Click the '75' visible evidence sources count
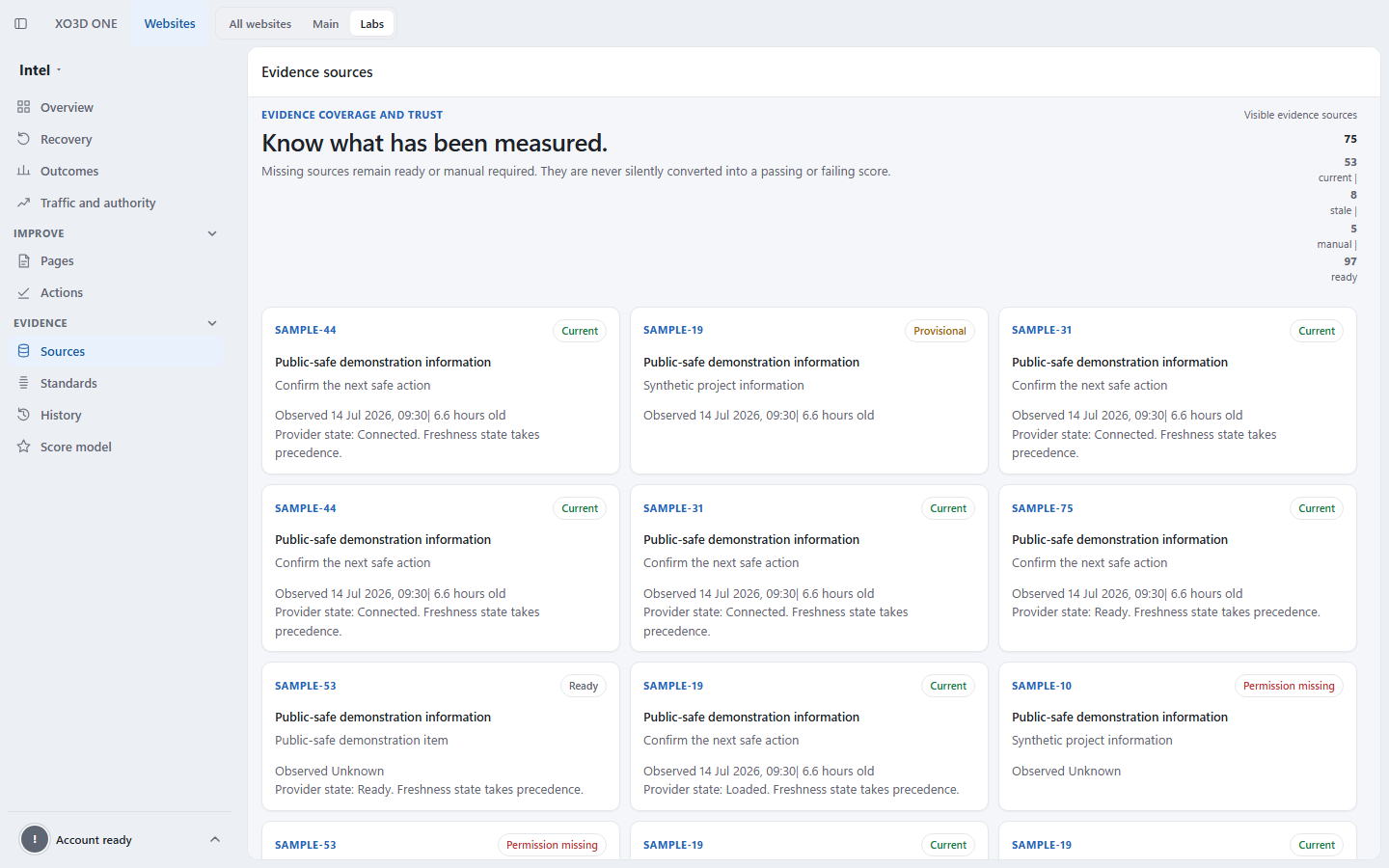The width and height of the screenshot is (1389, 868). tap(1350, 139)
